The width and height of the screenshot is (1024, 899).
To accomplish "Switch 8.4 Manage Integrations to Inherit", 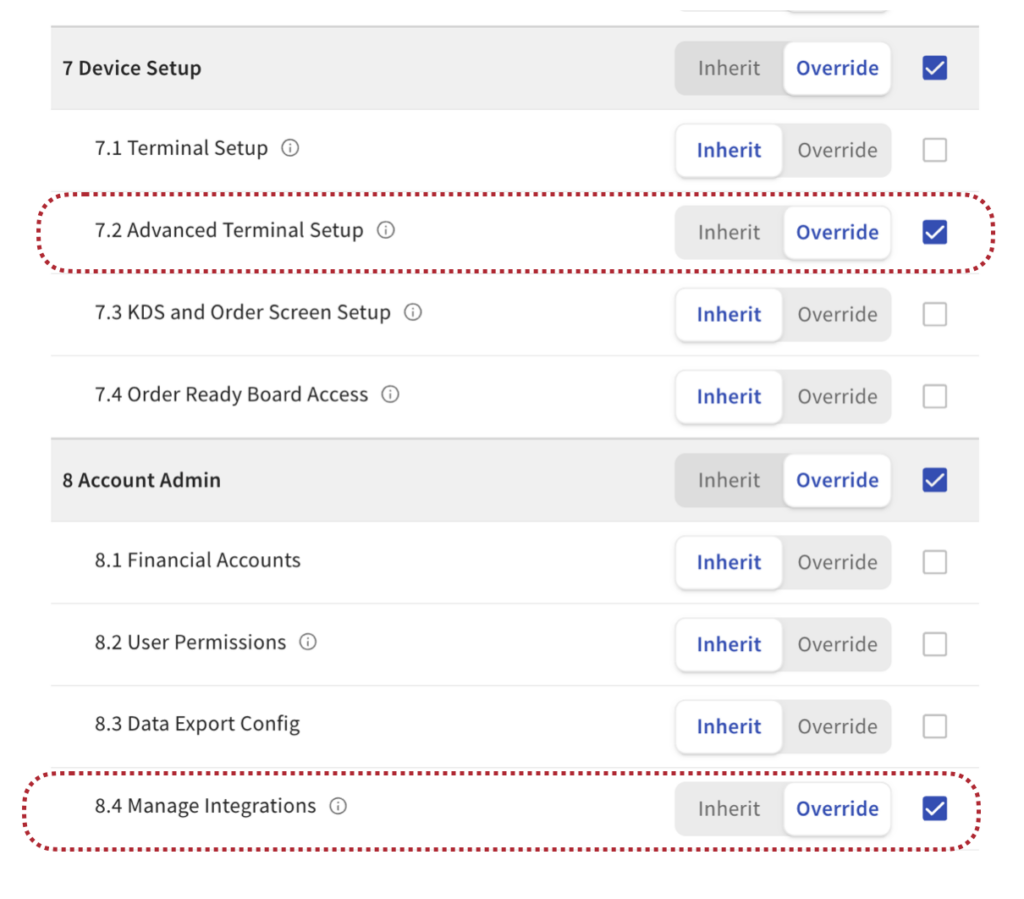I will click(x=729, y=809).
